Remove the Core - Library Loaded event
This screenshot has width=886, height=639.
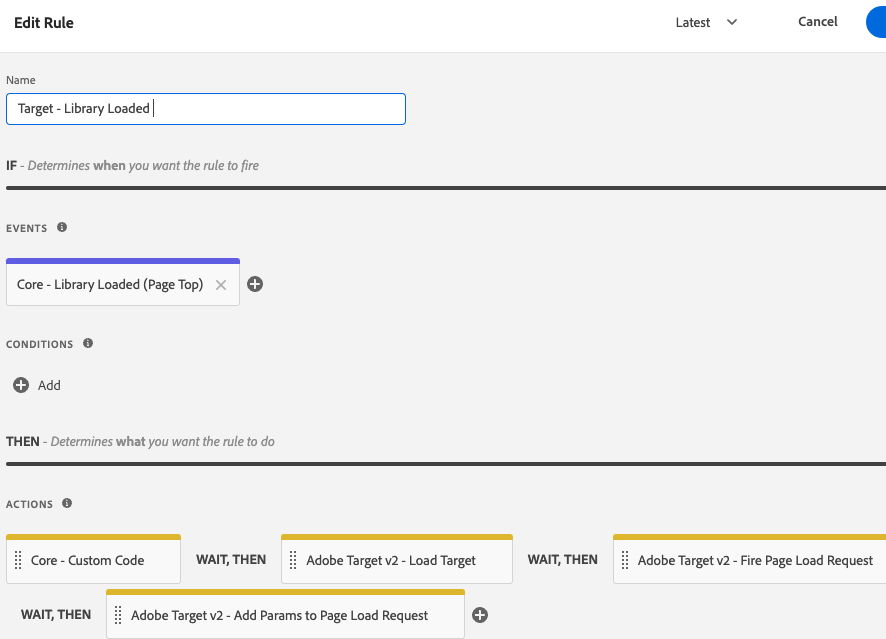pyautogui.click(x=221, y=285)
